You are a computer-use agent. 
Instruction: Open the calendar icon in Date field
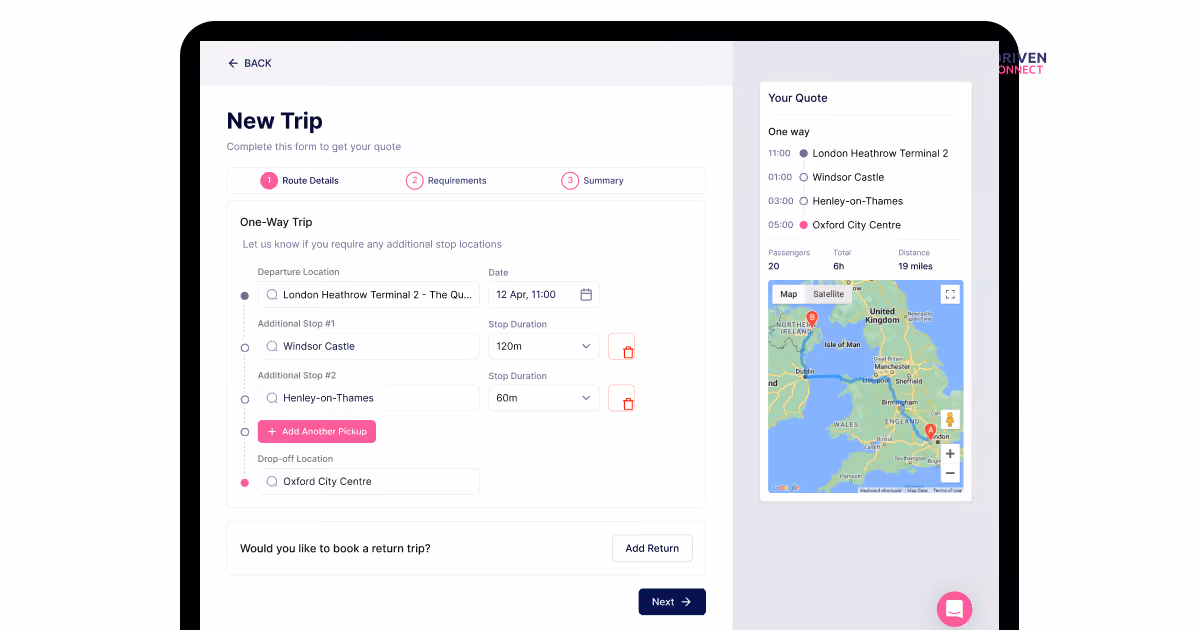(x=586, y=295)
